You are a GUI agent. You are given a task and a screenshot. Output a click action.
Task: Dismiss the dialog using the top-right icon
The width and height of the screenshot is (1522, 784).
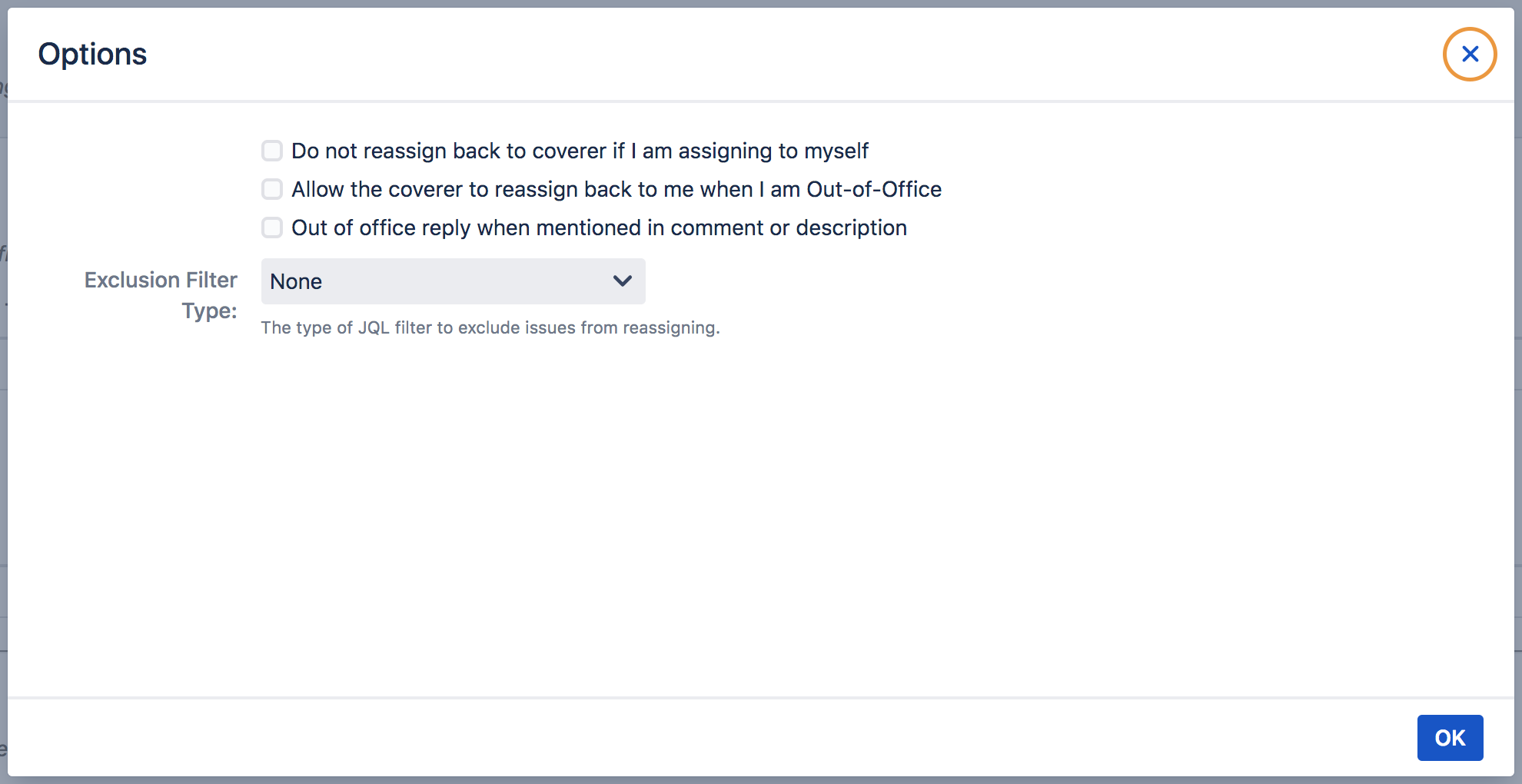(x=1470, y=54)
